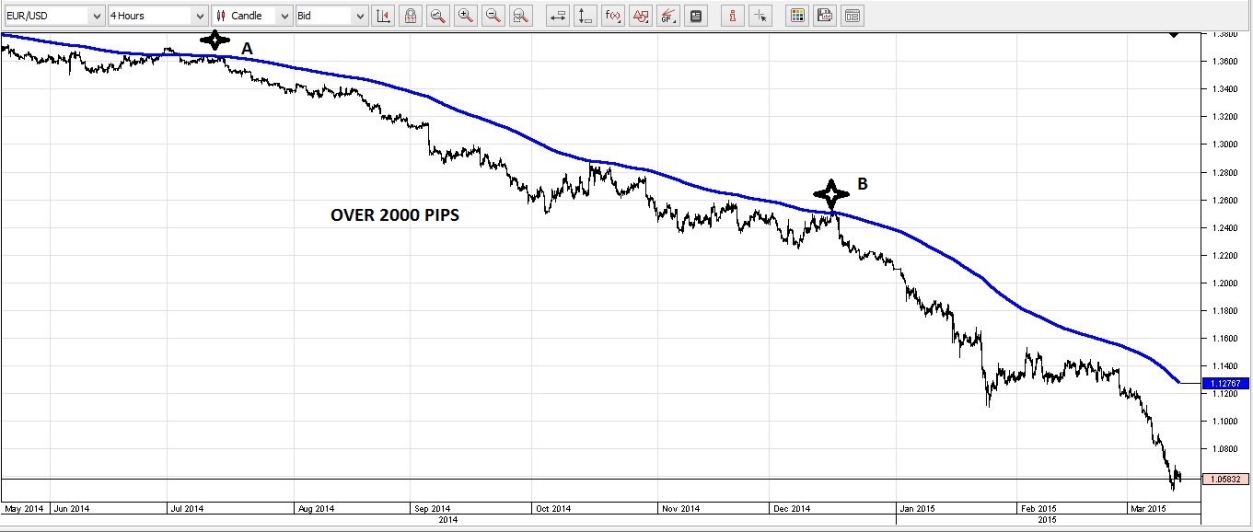1253x532 pixels.
Task: Click the Dec 2014 date label
Action: pos(793,508)
